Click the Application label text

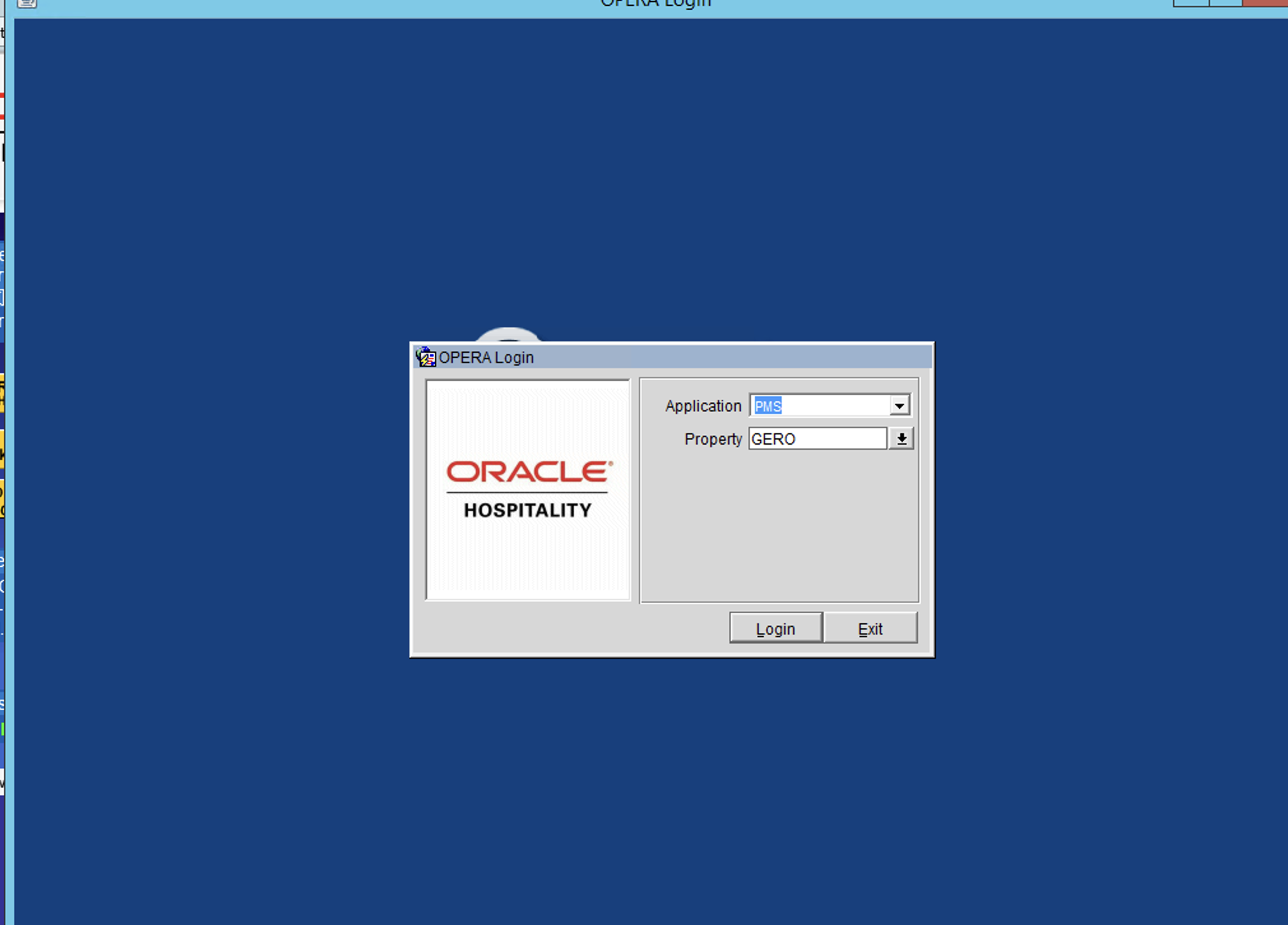click(x=703, y=406)
